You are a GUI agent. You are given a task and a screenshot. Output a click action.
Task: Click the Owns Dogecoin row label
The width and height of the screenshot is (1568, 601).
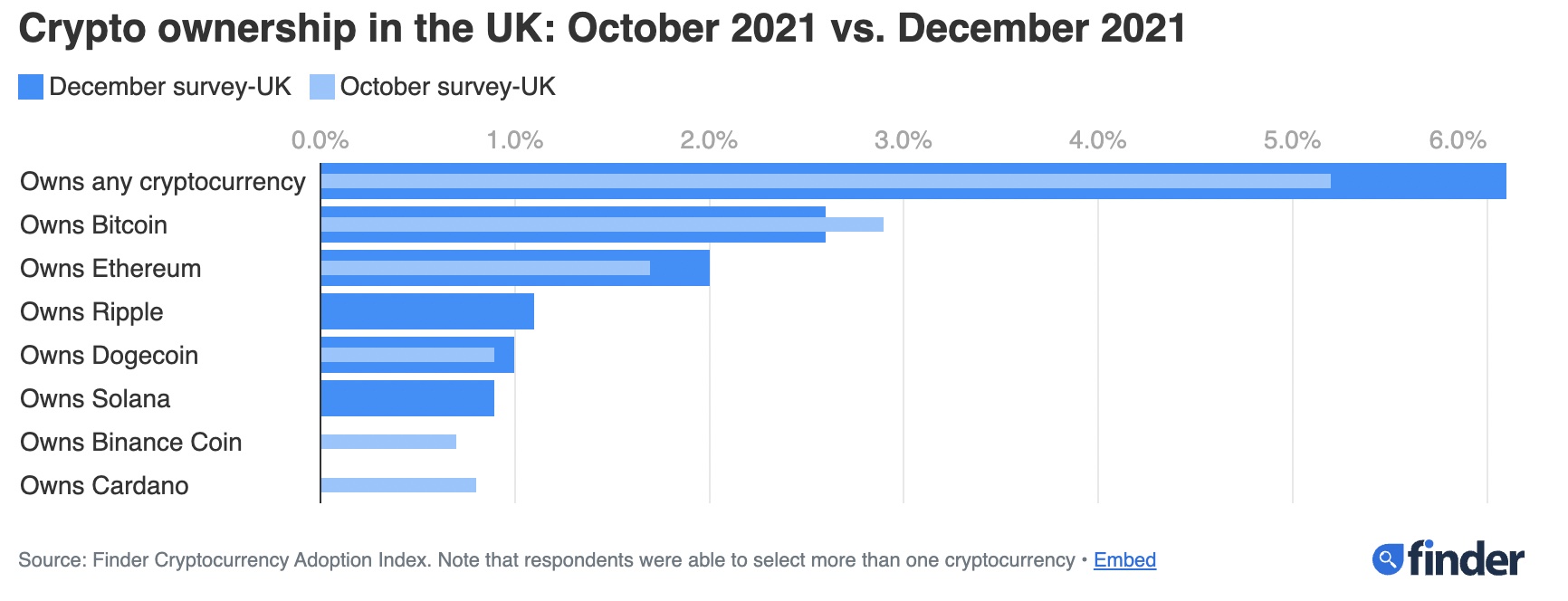coord(109,356)
